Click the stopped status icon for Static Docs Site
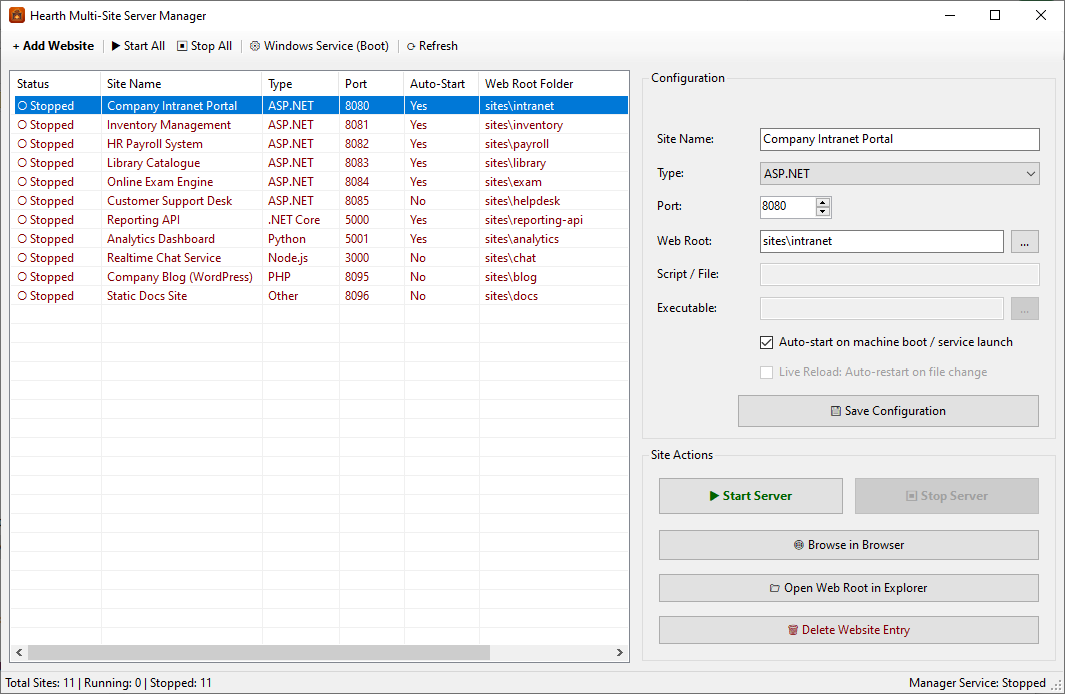The height and width of the screenshot is (694, 1065). [22, 296]
